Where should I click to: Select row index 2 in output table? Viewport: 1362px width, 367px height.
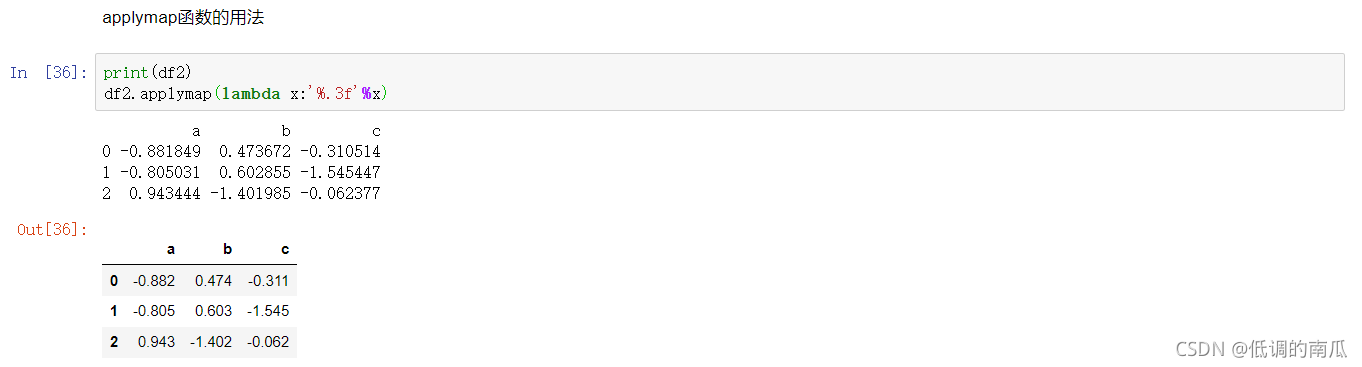[113, 342]
